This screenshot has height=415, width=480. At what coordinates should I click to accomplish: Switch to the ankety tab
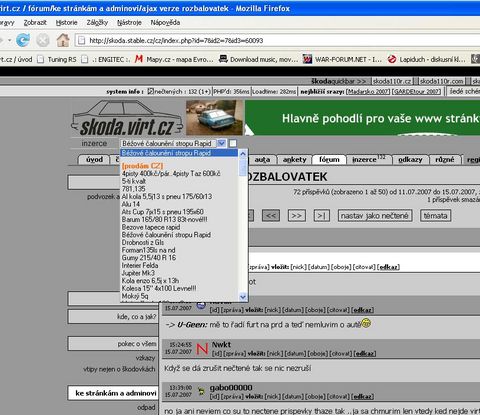[x=295, y=160]
